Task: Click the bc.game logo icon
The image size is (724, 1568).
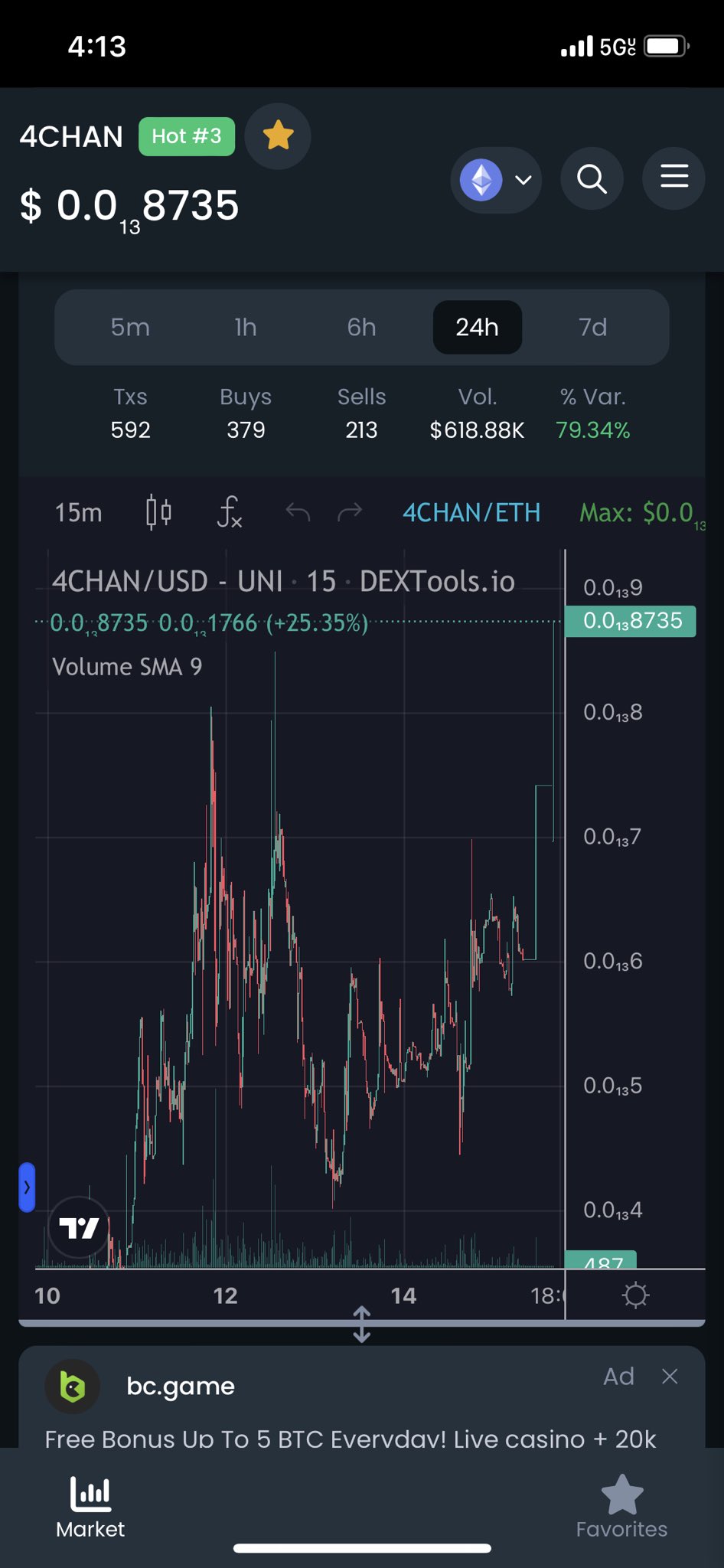Action: point(73,1387)
